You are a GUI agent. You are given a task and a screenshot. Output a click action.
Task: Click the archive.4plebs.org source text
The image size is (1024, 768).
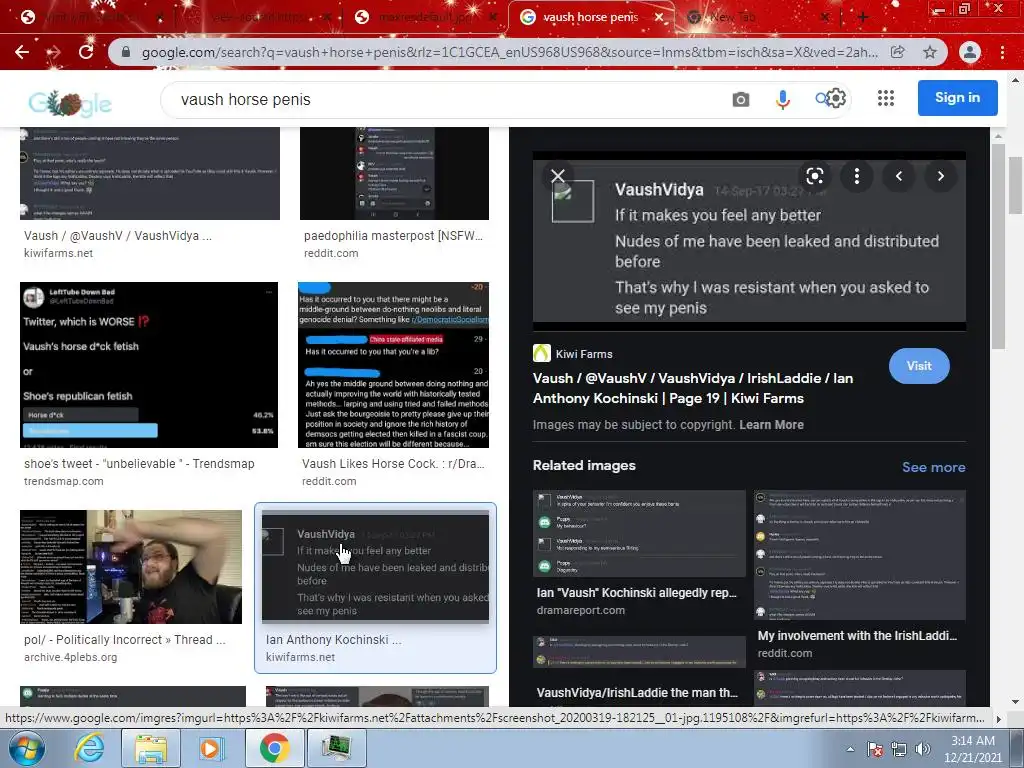pos(71,657)
